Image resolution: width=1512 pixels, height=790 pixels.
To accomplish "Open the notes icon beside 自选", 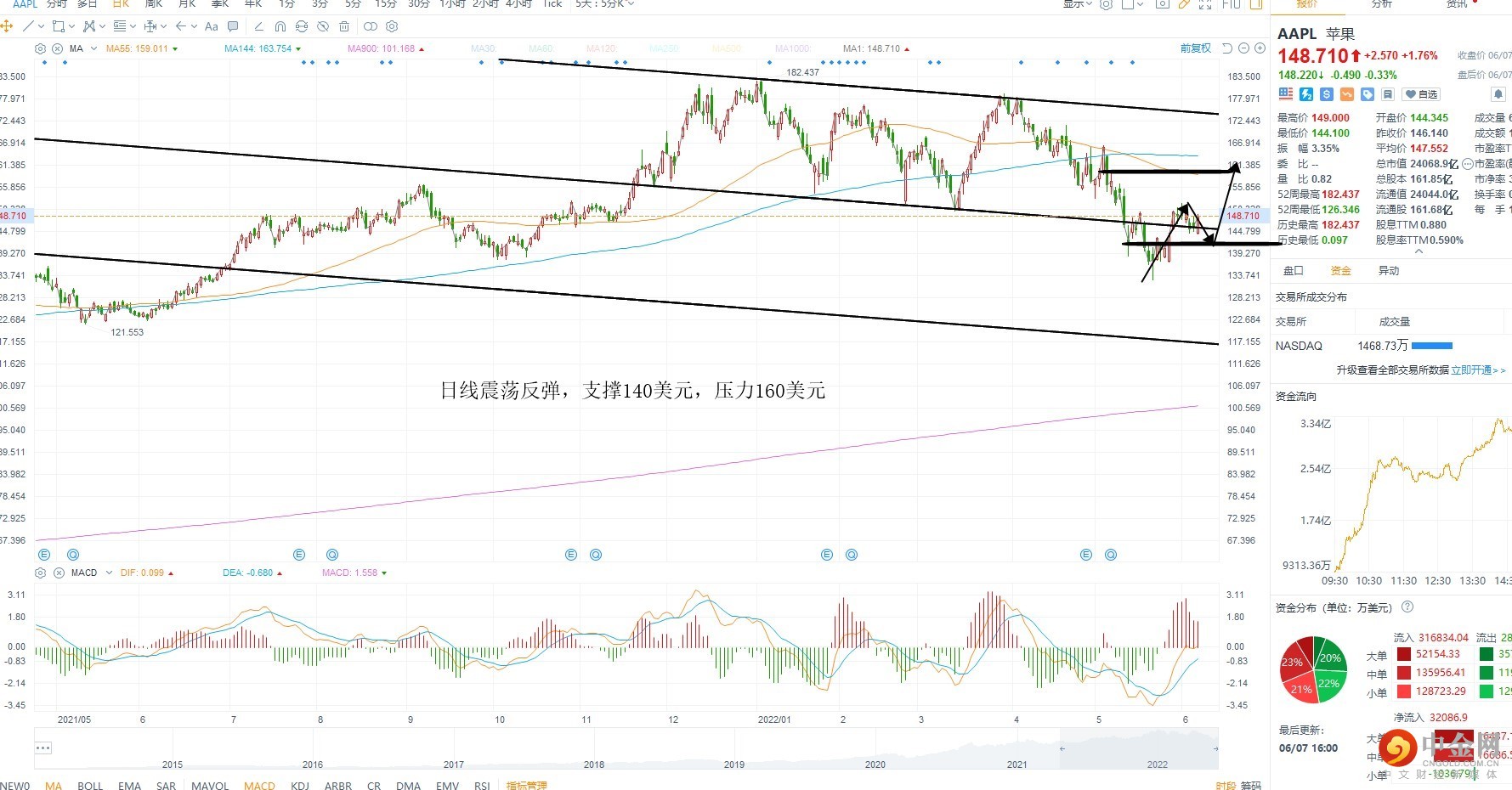I will tap(1388, 94).
